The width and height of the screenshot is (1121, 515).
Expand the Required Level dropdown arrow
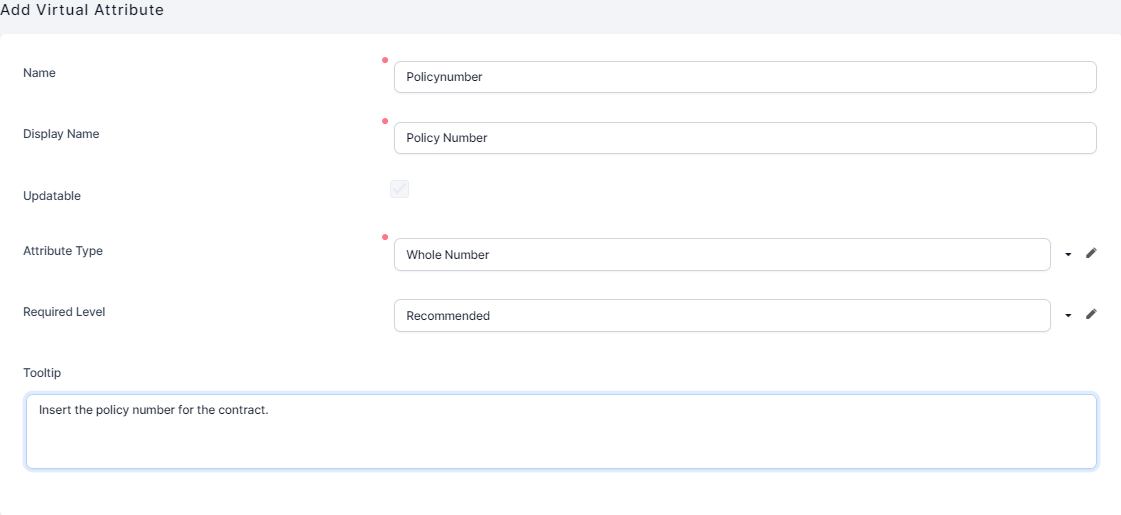tap(1068, 316)
